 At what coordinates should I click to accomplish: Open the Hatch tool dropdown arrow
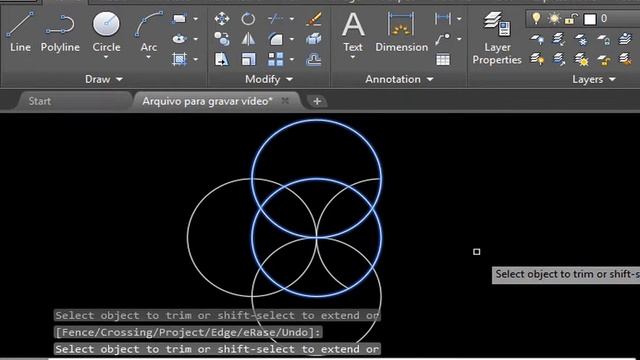point(196,60)
